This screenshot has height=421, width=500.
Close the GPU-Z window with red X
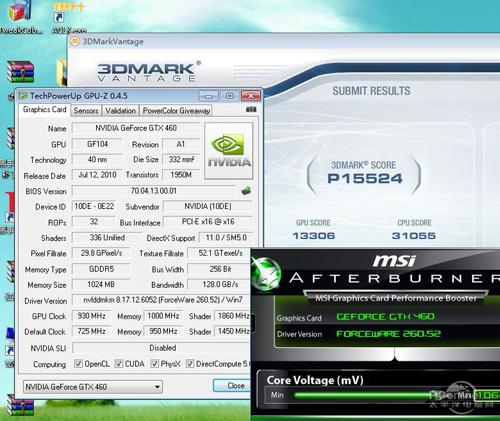(x=251, y=96)
